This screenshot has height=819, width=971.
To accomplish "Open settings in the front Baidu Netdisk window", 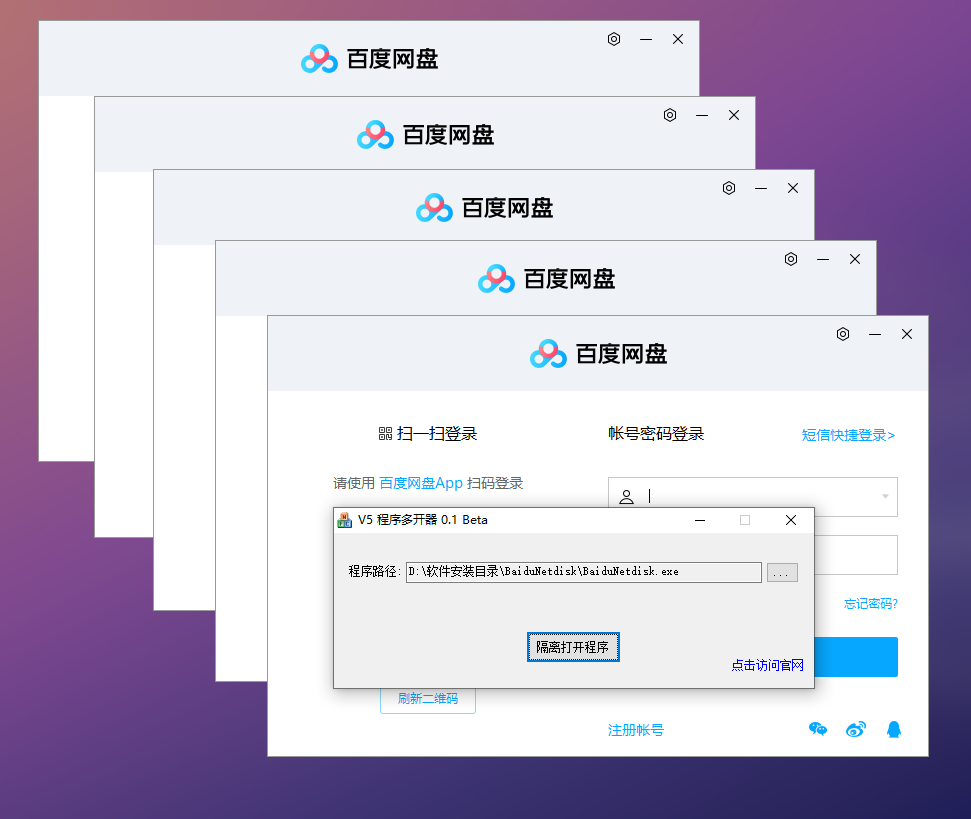I will click(x=843, y=334).
